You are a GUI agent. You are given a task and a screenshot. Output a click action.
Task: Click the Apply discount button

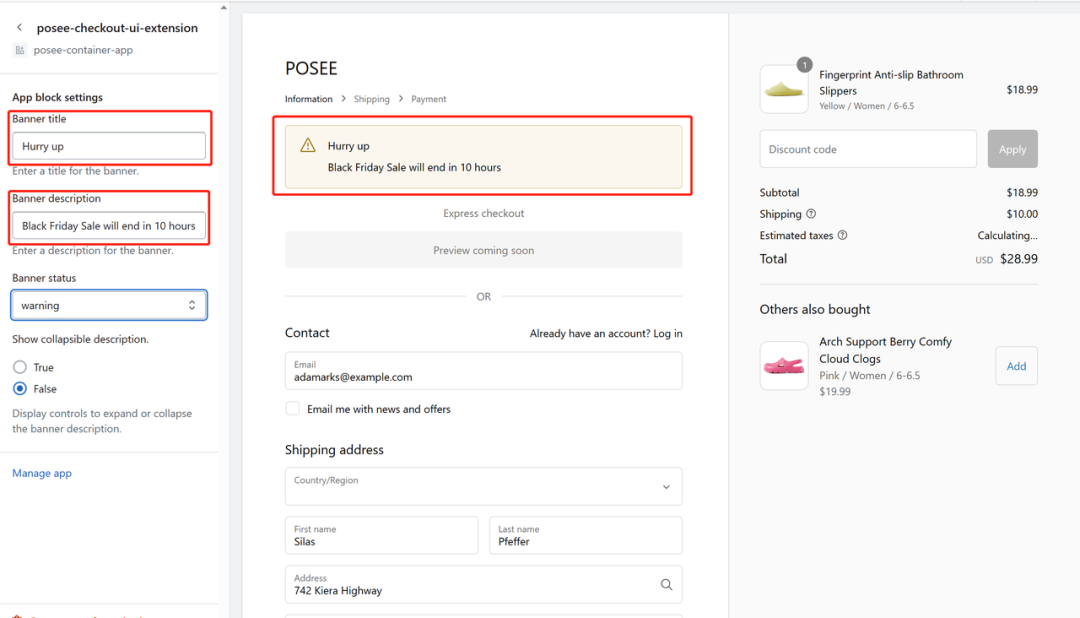(1012, 149)
